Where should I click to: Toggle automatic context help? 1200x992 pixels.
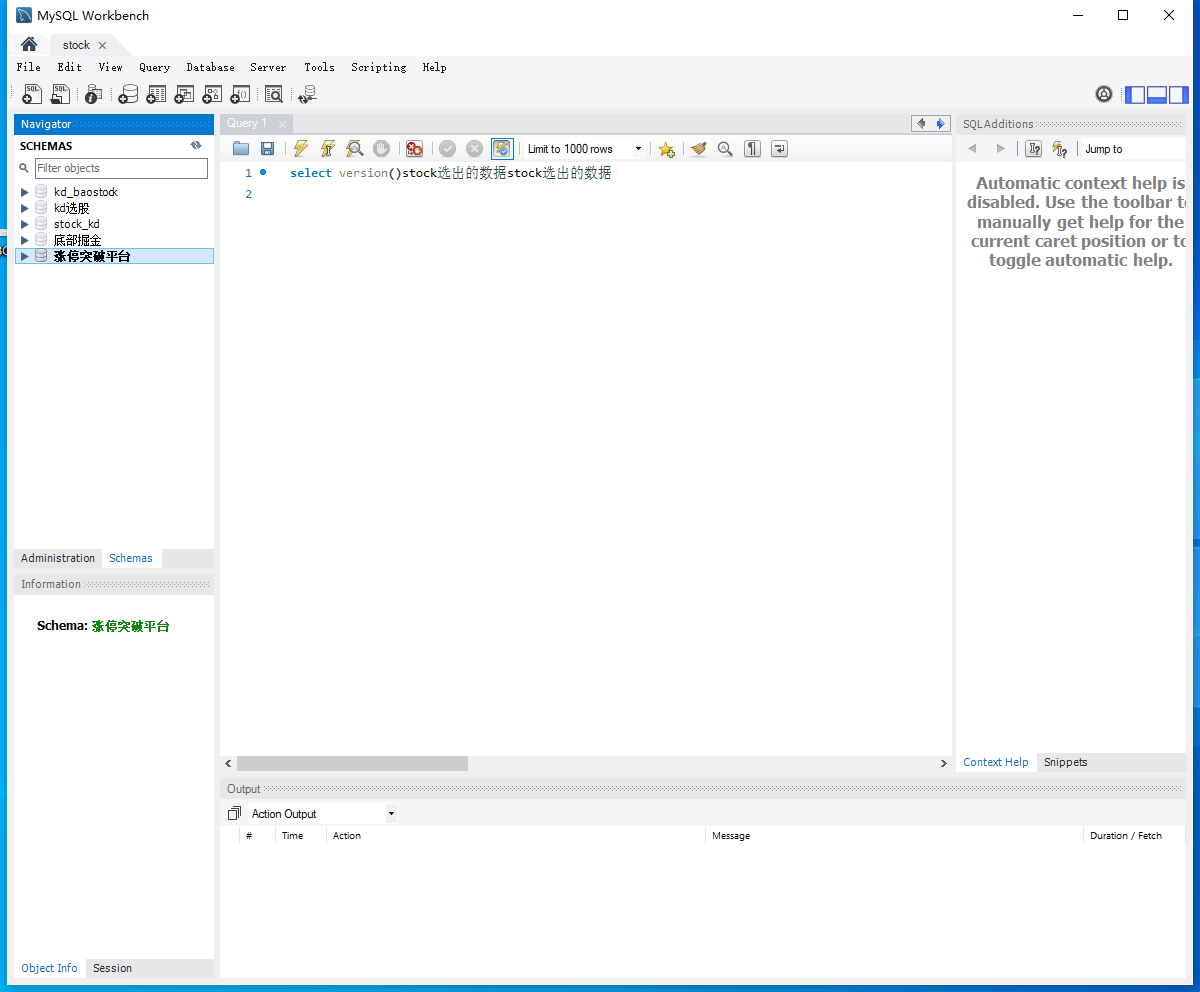tap(1060, 149)
